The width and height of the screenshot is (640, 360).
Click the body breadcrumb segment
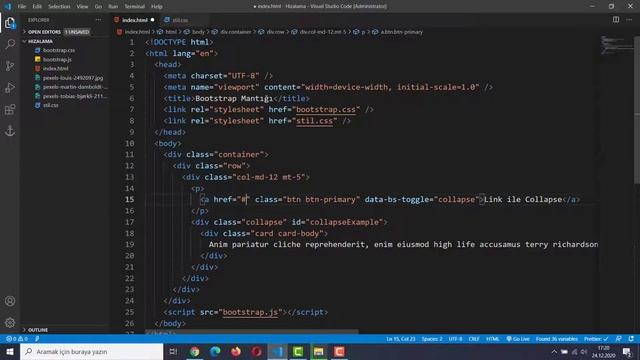pos(198,32)
